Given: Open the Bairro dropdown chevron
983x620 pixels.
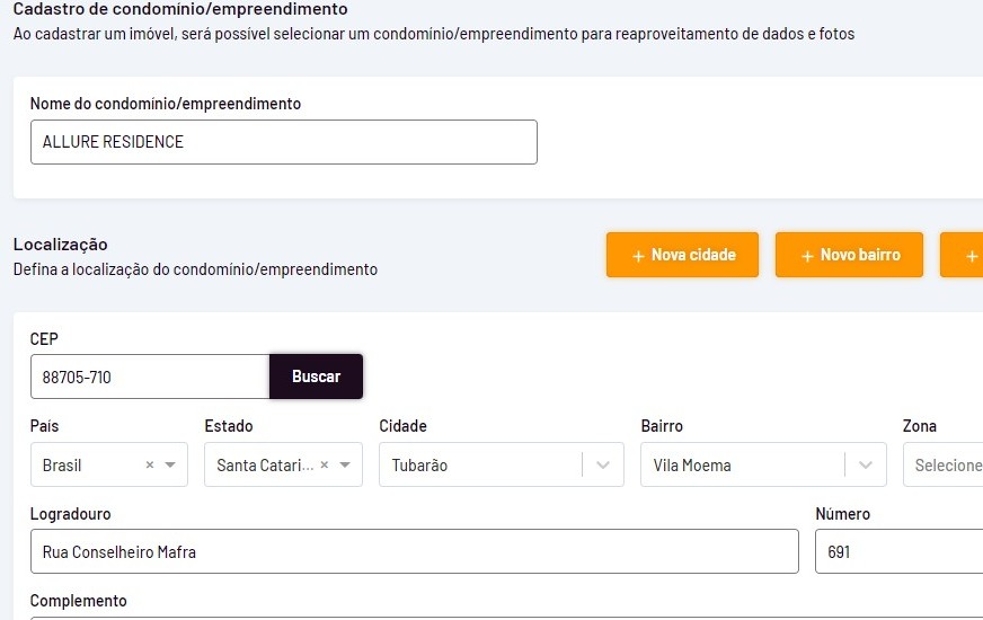Looking at the screenshot, I should pyautogui.click(x=865, y=465).
